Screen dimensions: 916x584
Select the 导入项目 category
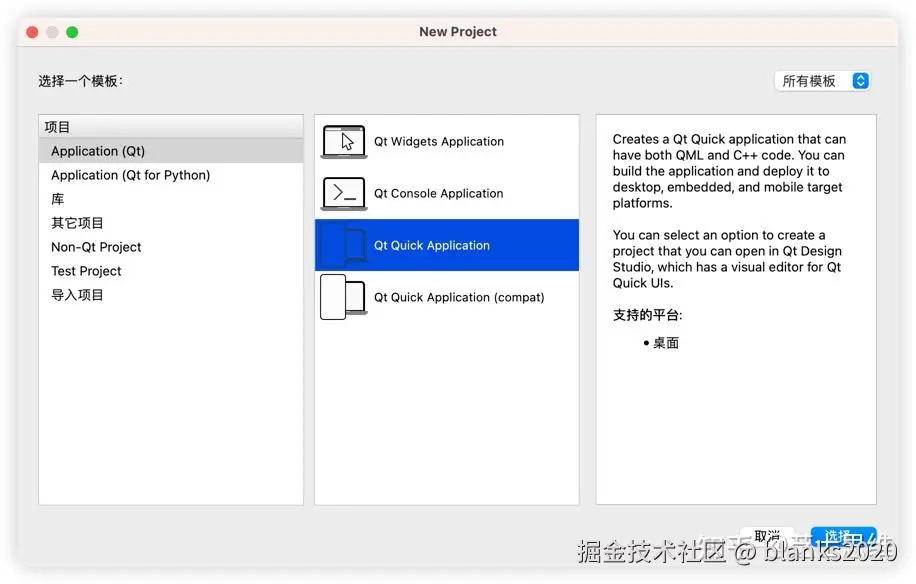coord(171,295)
